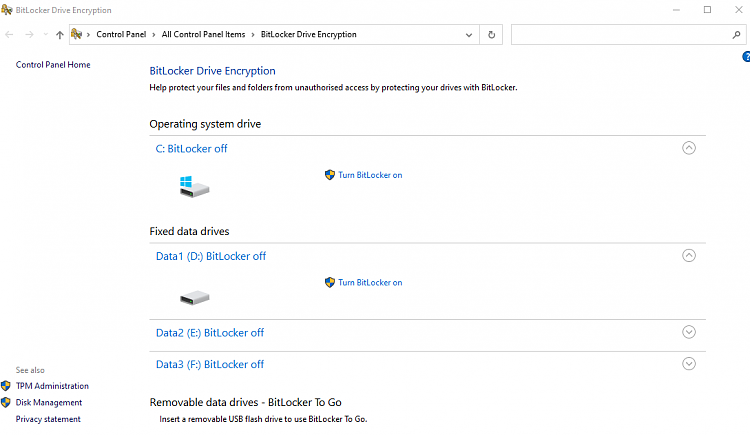Image resolution: width=750 pixels, height=435 pixels.
Task: Click the Data3 (F:) BitLocker off heading
Action: tap(210, 365)
